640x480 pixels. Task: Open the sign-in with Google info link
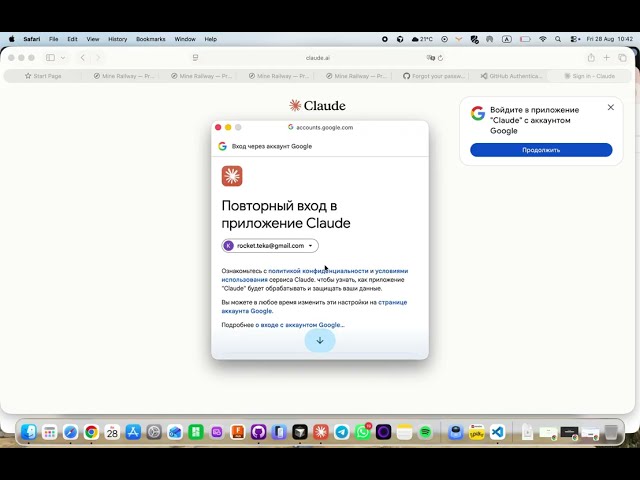click(300, 325)
